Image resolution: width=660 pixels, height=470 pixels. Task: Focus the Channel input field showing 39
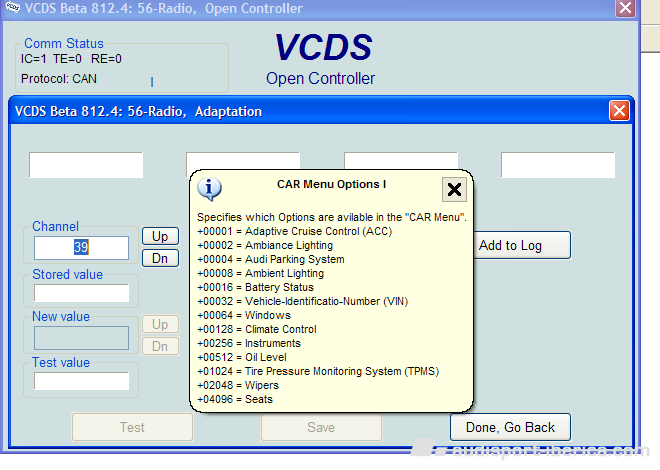[x=81, y=247]
